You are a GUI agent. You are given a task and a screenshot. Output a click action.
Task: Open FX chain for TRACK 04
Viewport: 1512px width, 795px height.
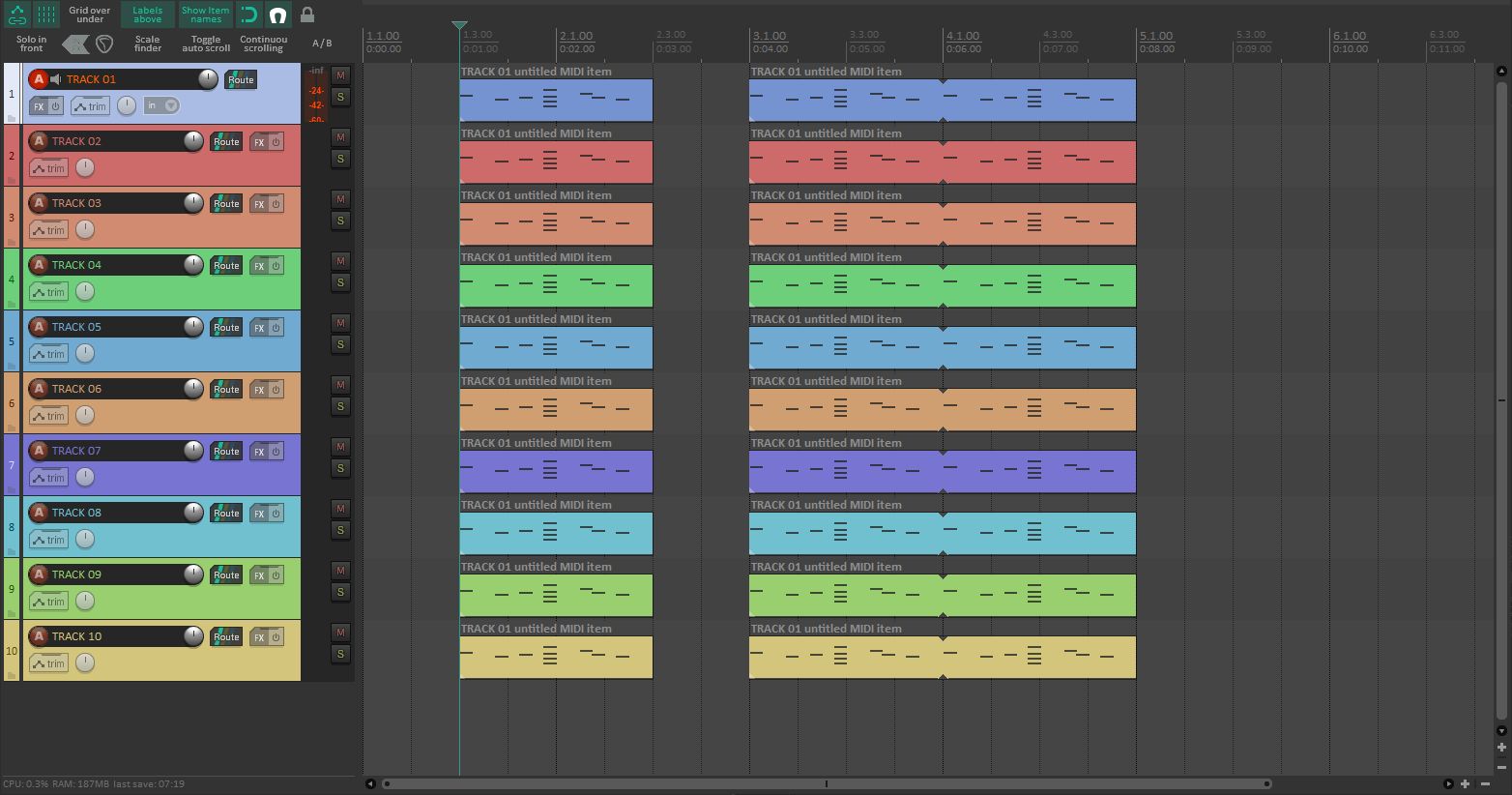[259, 266]
